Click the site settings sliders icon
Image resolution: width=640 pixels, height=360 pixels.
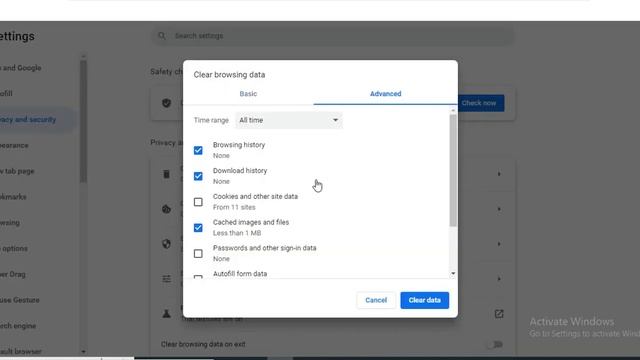167,279
